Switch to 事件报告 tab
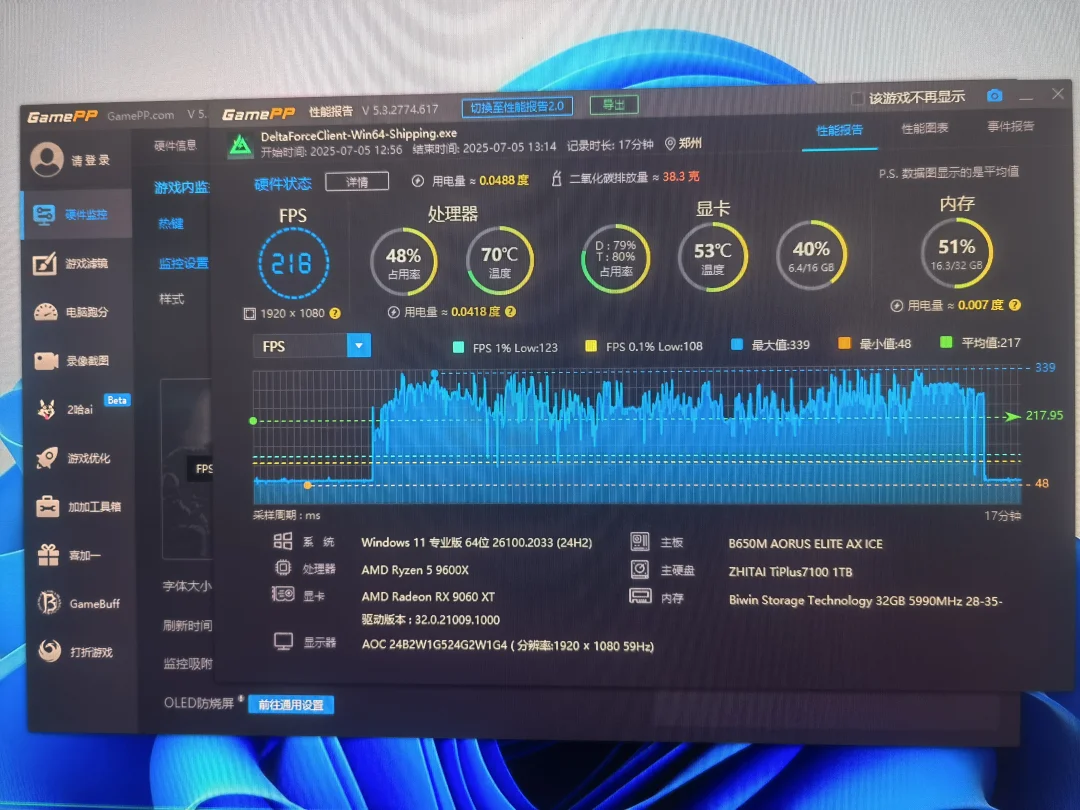 tap(1010, 126)
